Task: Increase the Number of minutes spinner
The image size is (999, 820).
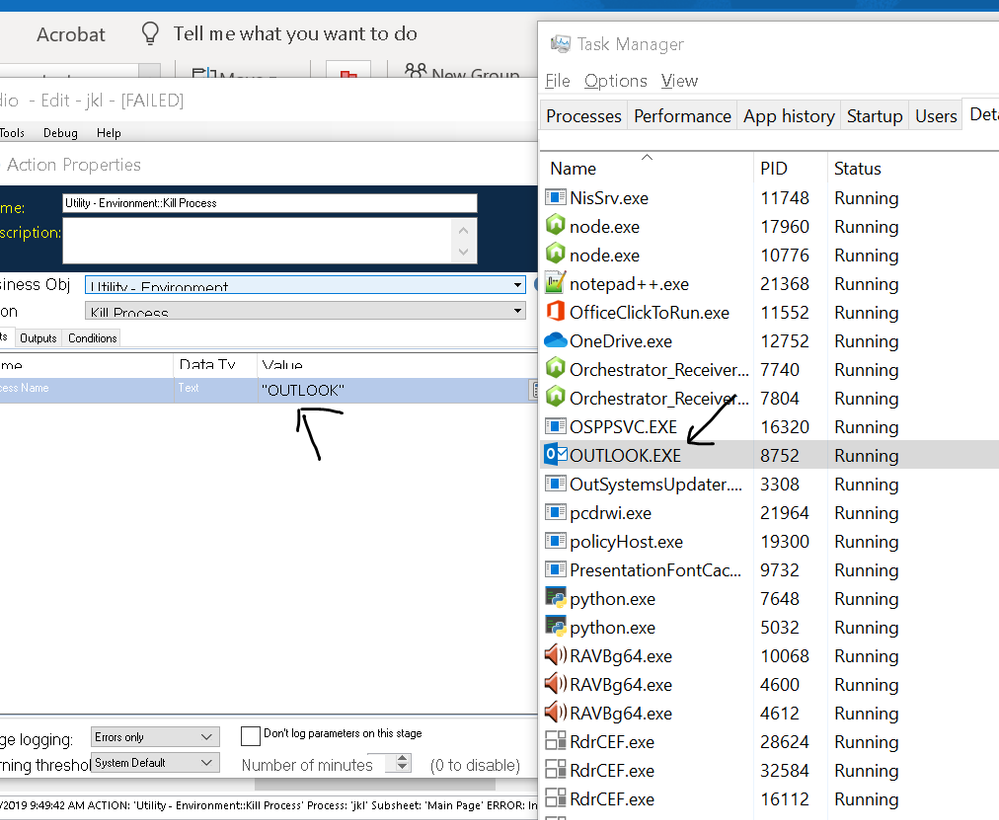Action: [402, 758]
